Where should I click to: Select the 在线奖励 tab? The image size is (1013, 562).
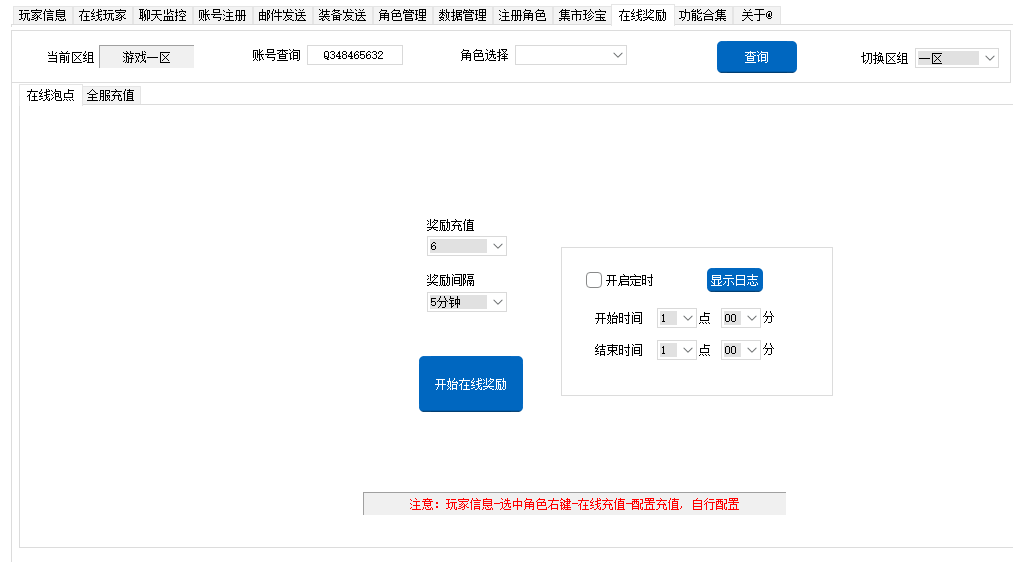[x=643, y=15]
